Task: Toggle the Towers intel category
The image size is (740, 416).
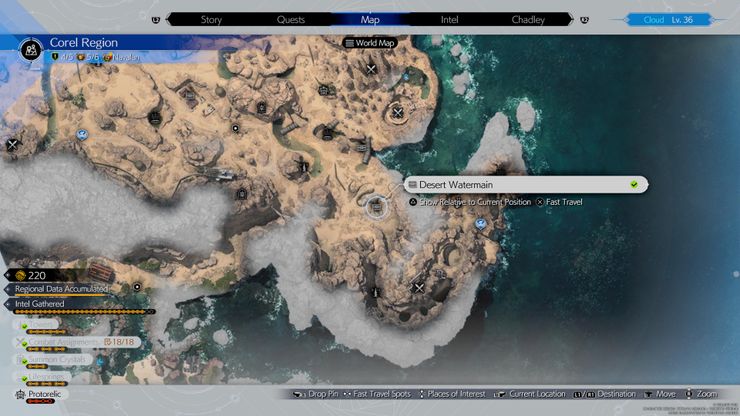Action: (x=37, y=326)
